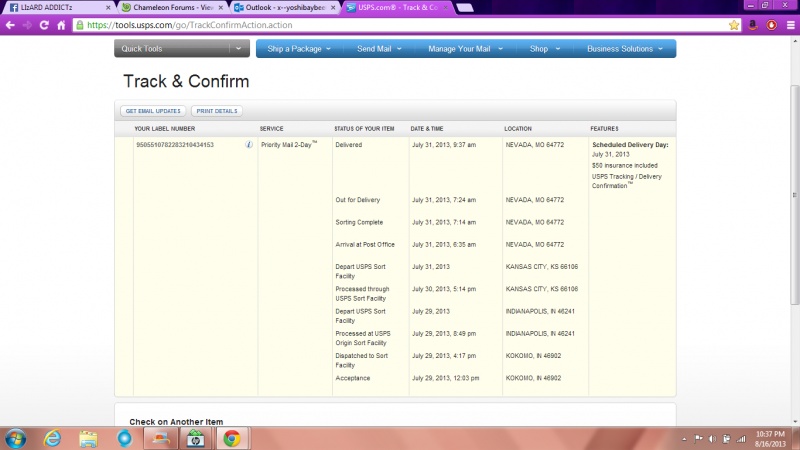Click the Acceptance status row
800x450 pixels.
coord(353,378)
